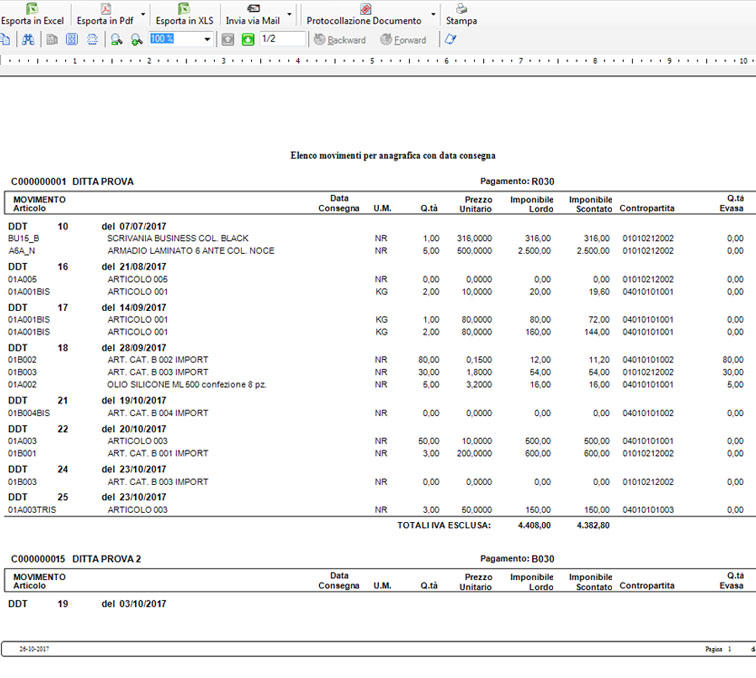
Task: Expand the Invia via Mail dropdown arrow
Action: [289, 14]
